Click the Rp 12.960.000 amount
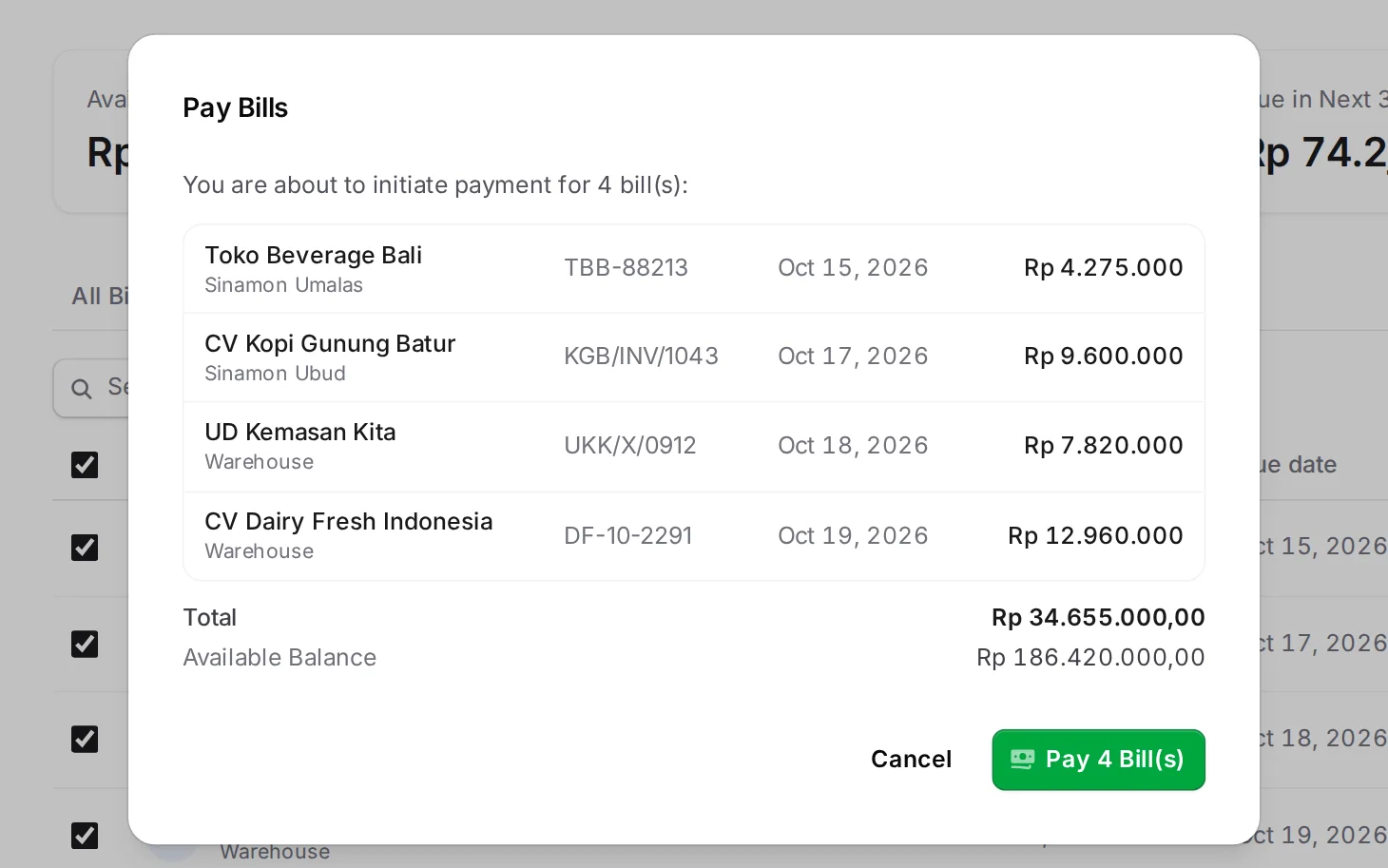The width and height of the screenshot is (1388, 868). (x=1095, y=535)
